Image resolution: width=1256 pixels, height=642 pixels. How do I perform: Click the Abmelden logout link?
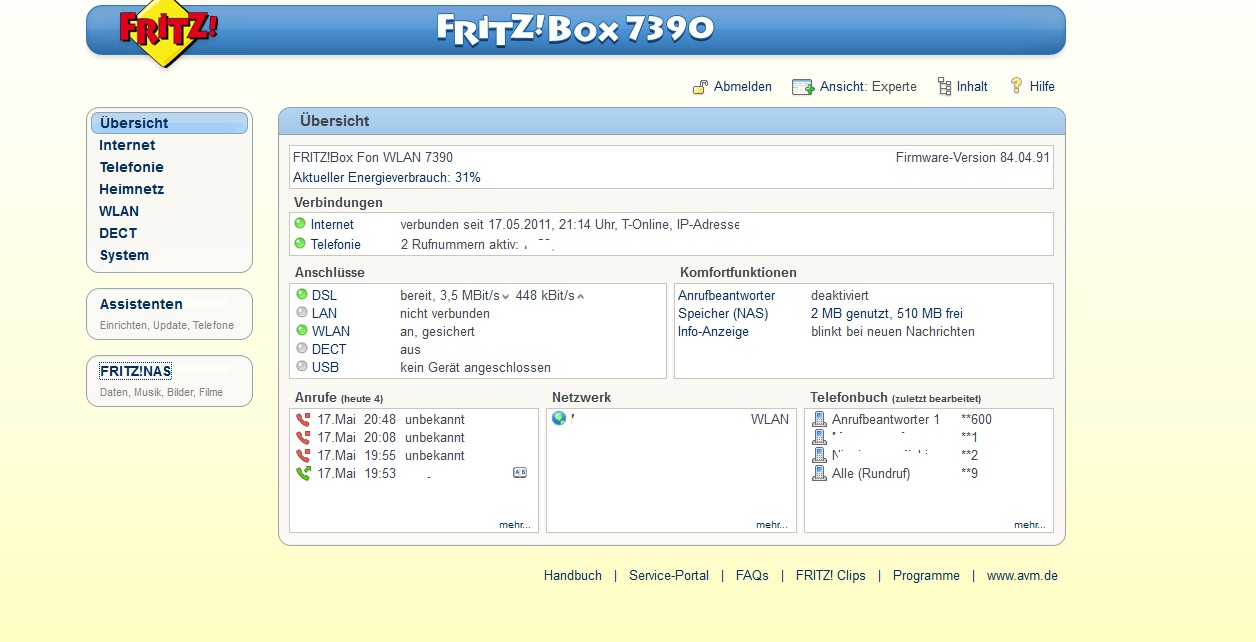743,87
